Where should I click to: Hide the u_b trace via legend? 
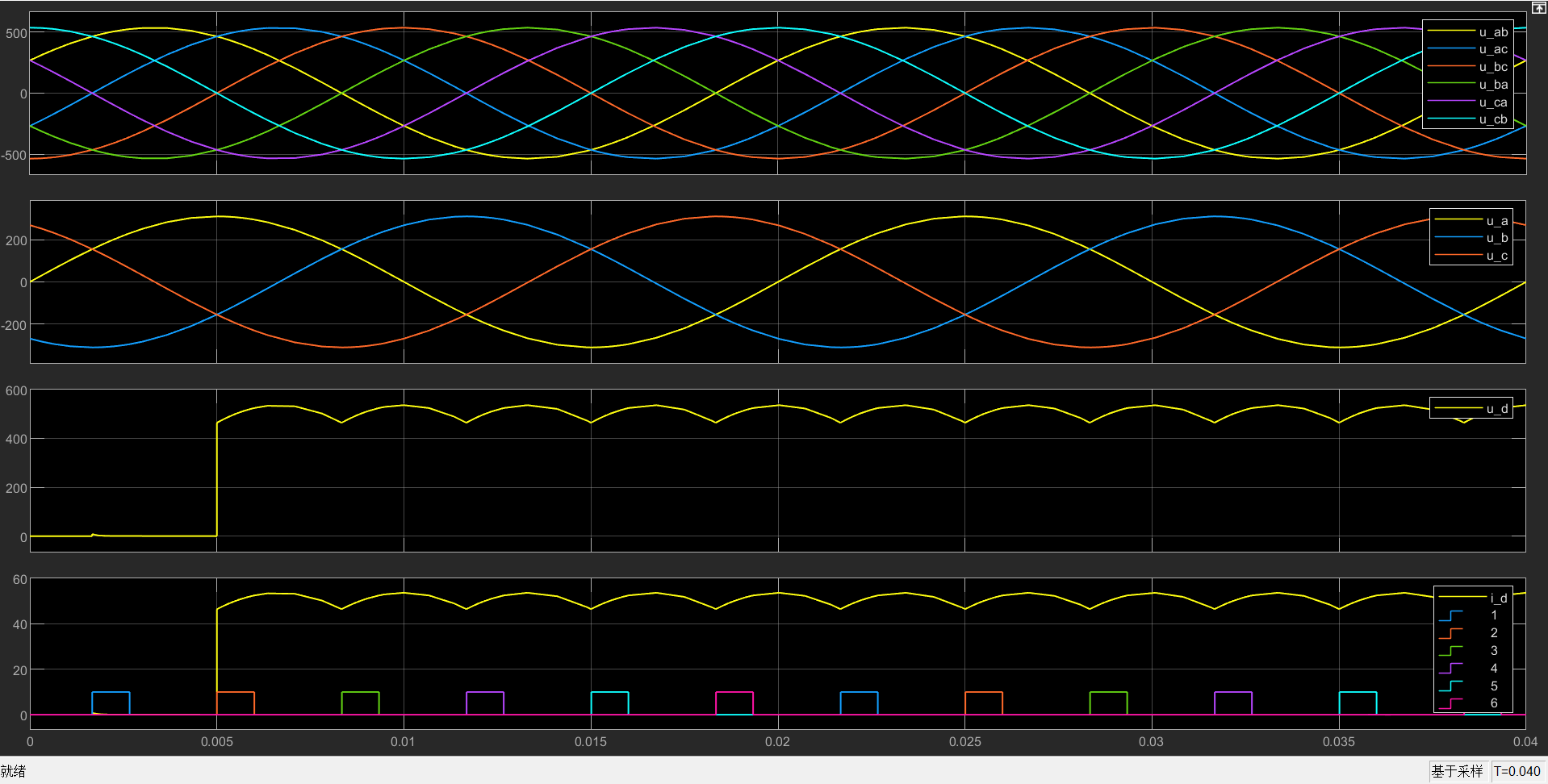click(1471, 238)
